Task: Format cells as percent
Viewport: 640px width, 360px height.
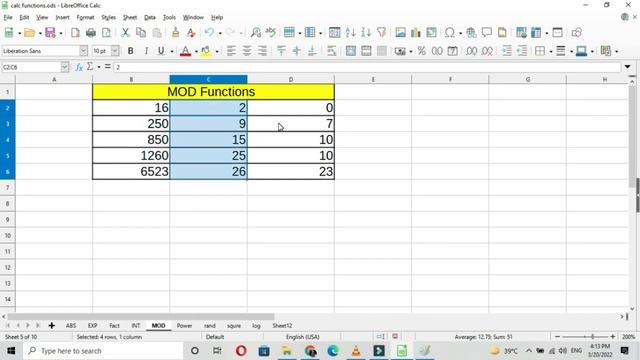Action: (422, 51)
